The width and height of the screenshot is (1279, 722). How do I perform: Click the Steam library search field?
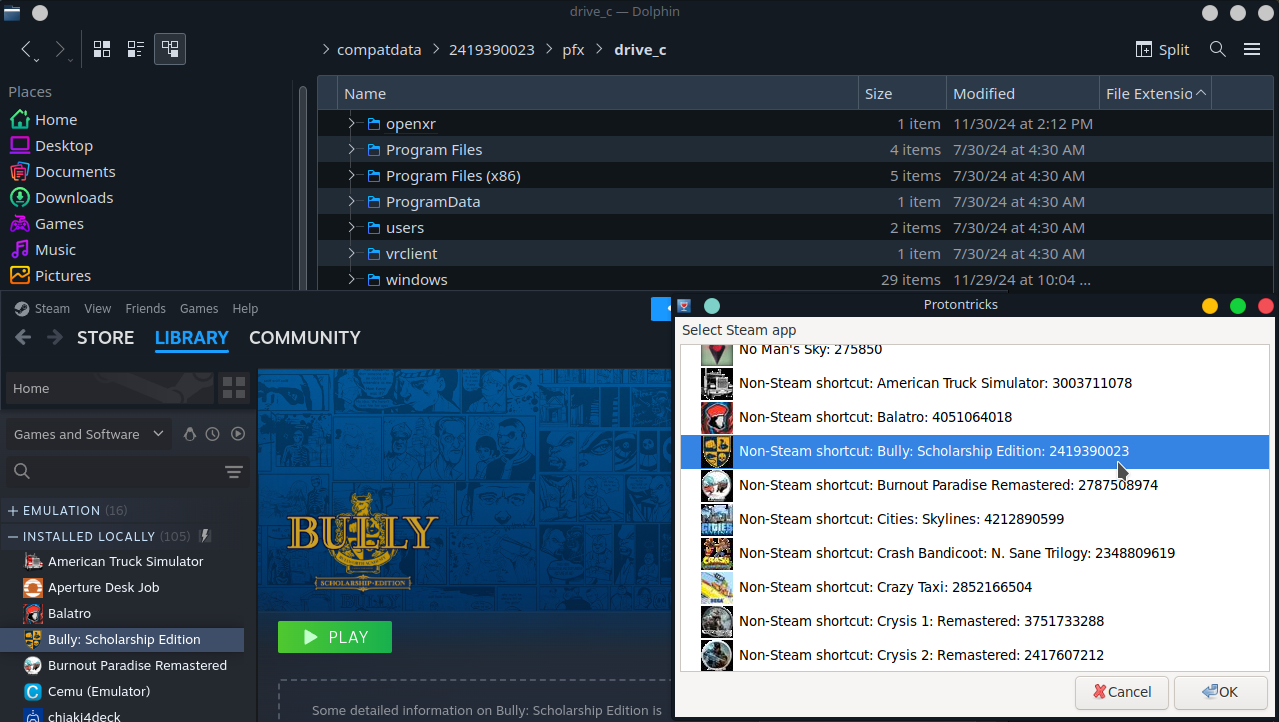coord(112,471)
